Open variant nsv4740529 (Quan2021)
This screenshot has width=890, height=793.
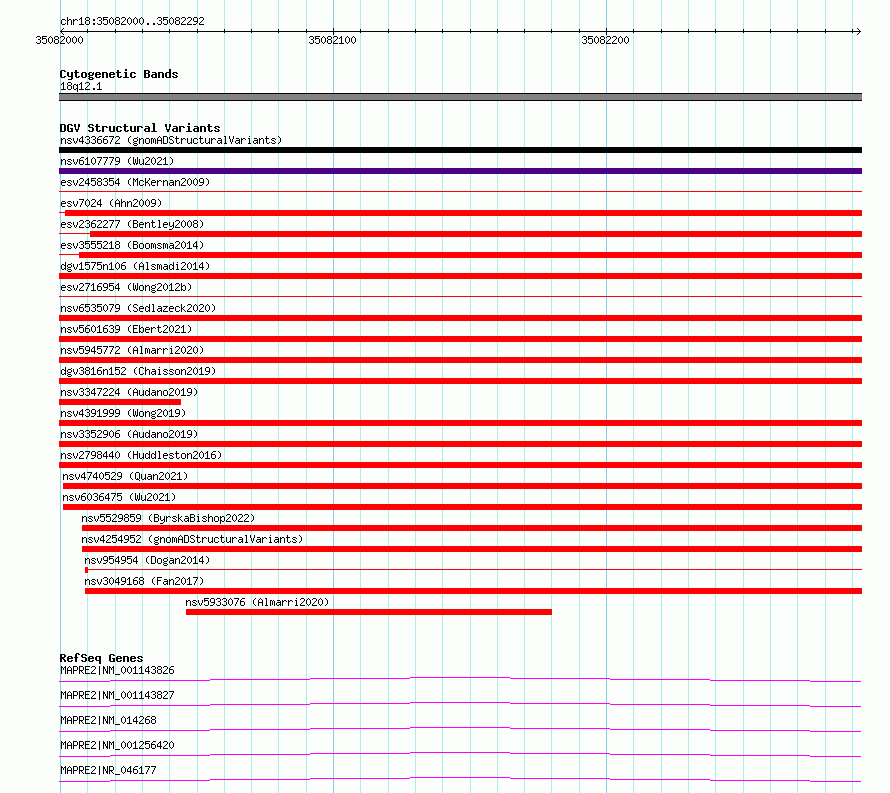[x=125, y=476]
